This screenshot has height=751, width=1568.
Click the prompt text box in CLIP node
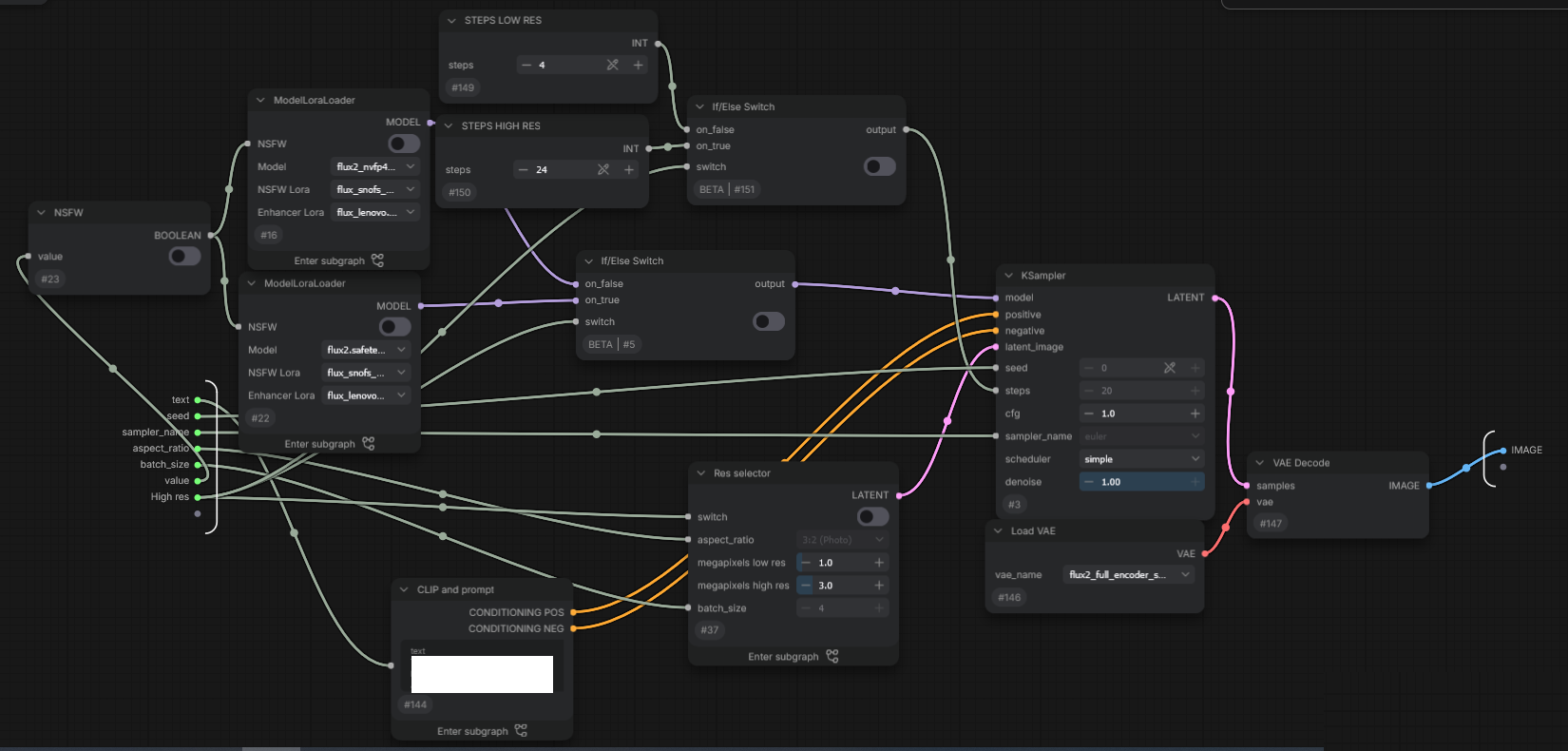(x=482, y=674)
